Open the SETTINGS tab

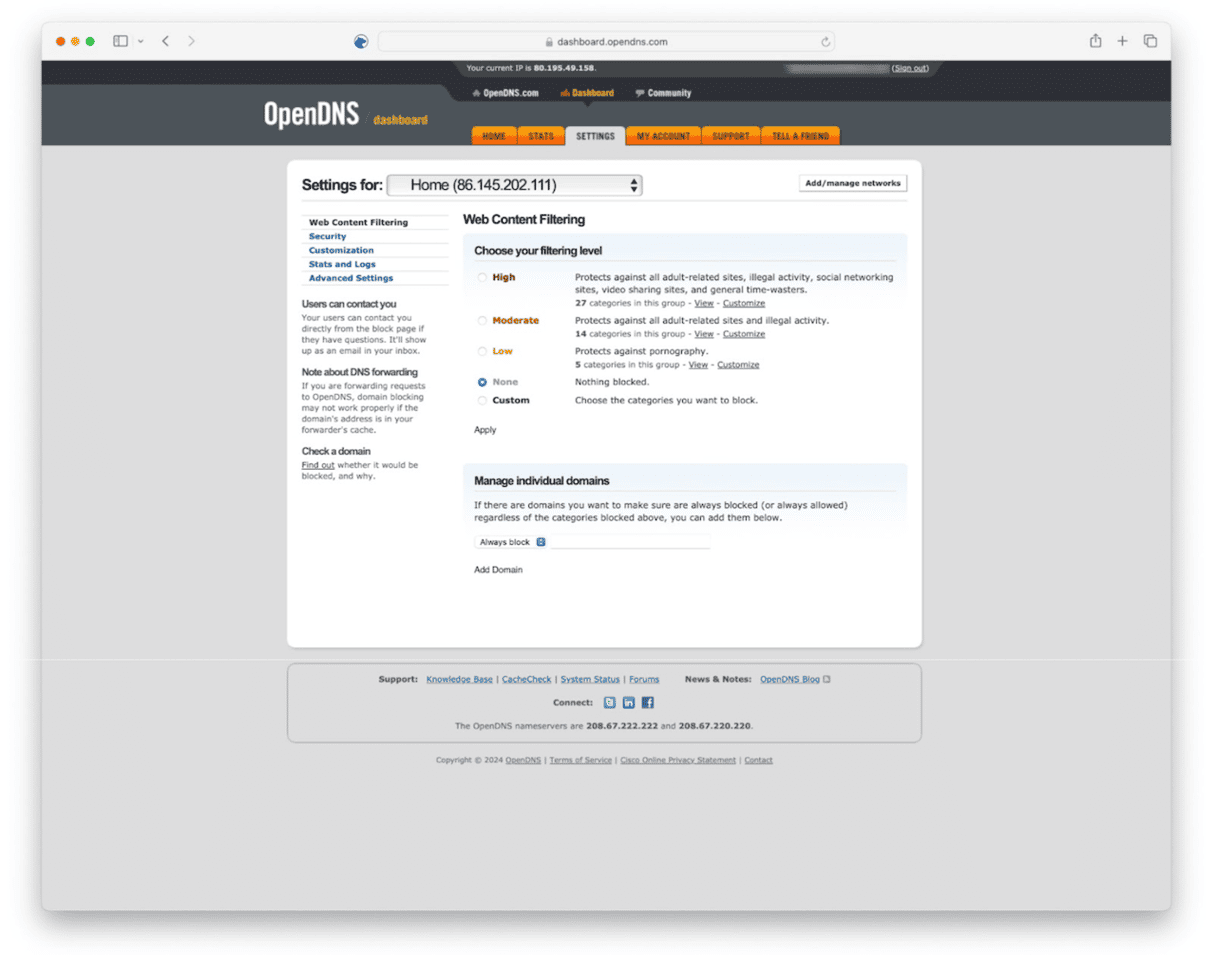tap(595, 136)
